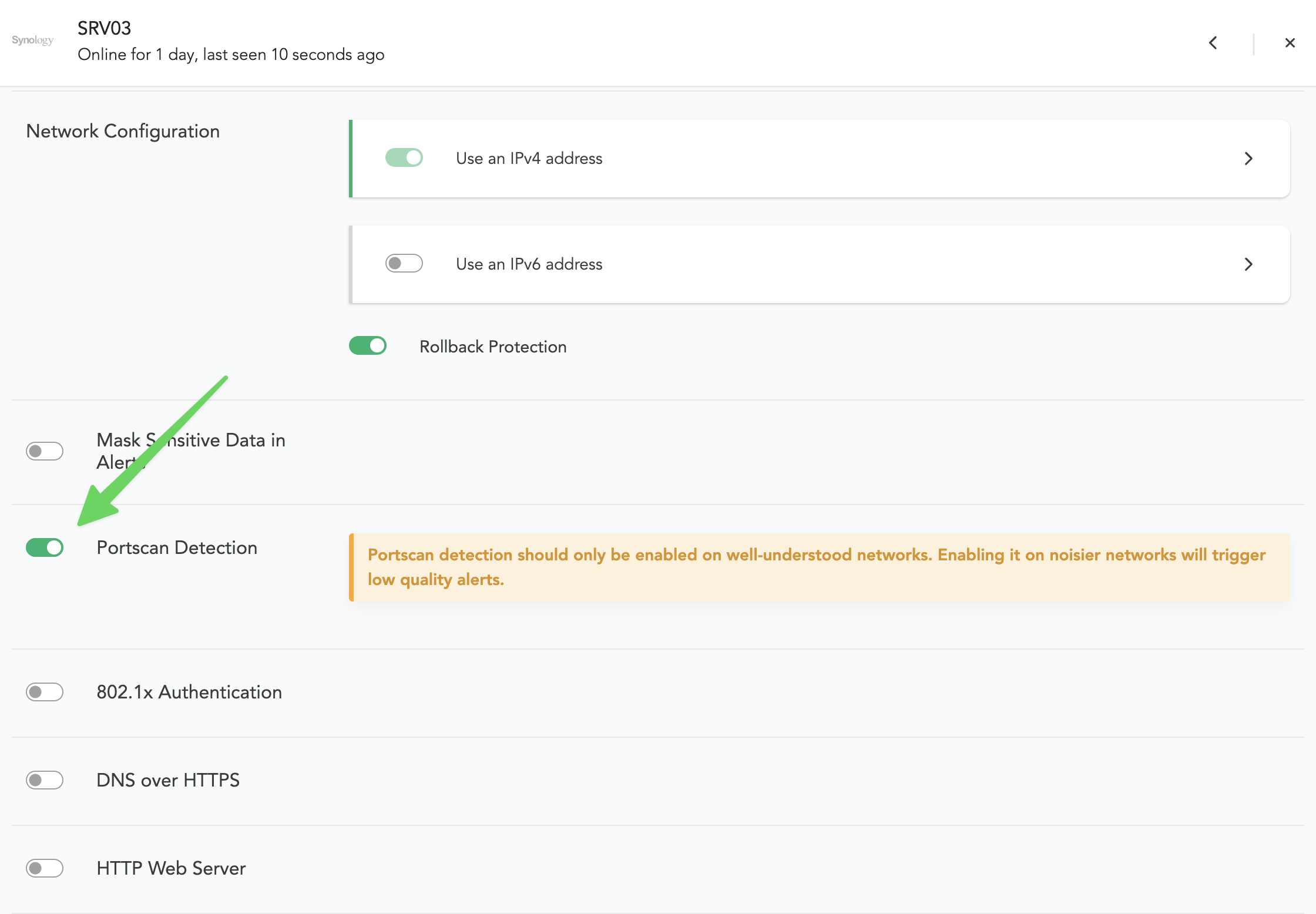1316x914 pixels.
Task: Toggle the Use an IPv4 address switch
Action: (404, 157)
